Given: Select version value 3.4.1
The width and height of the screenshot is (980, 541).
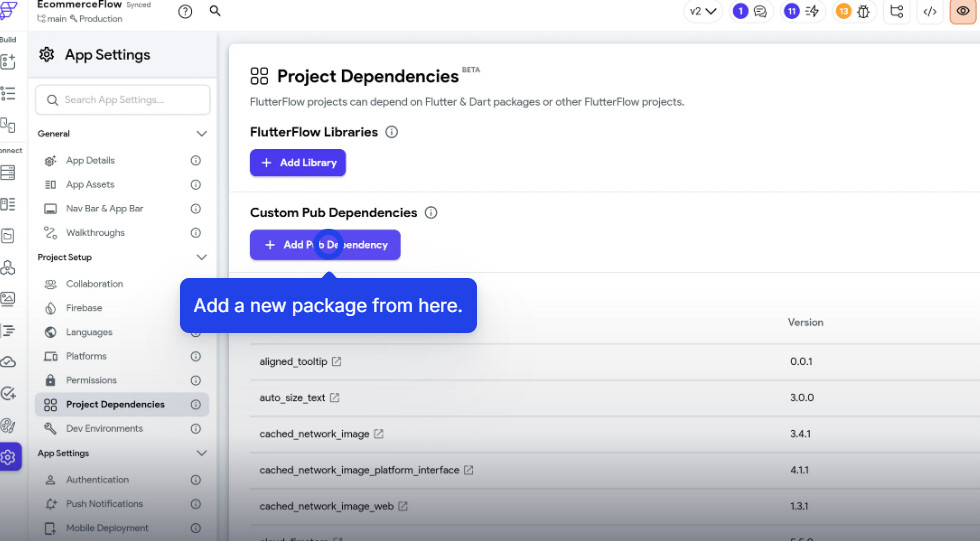Looking at the screenshot, I should [800, 434].
